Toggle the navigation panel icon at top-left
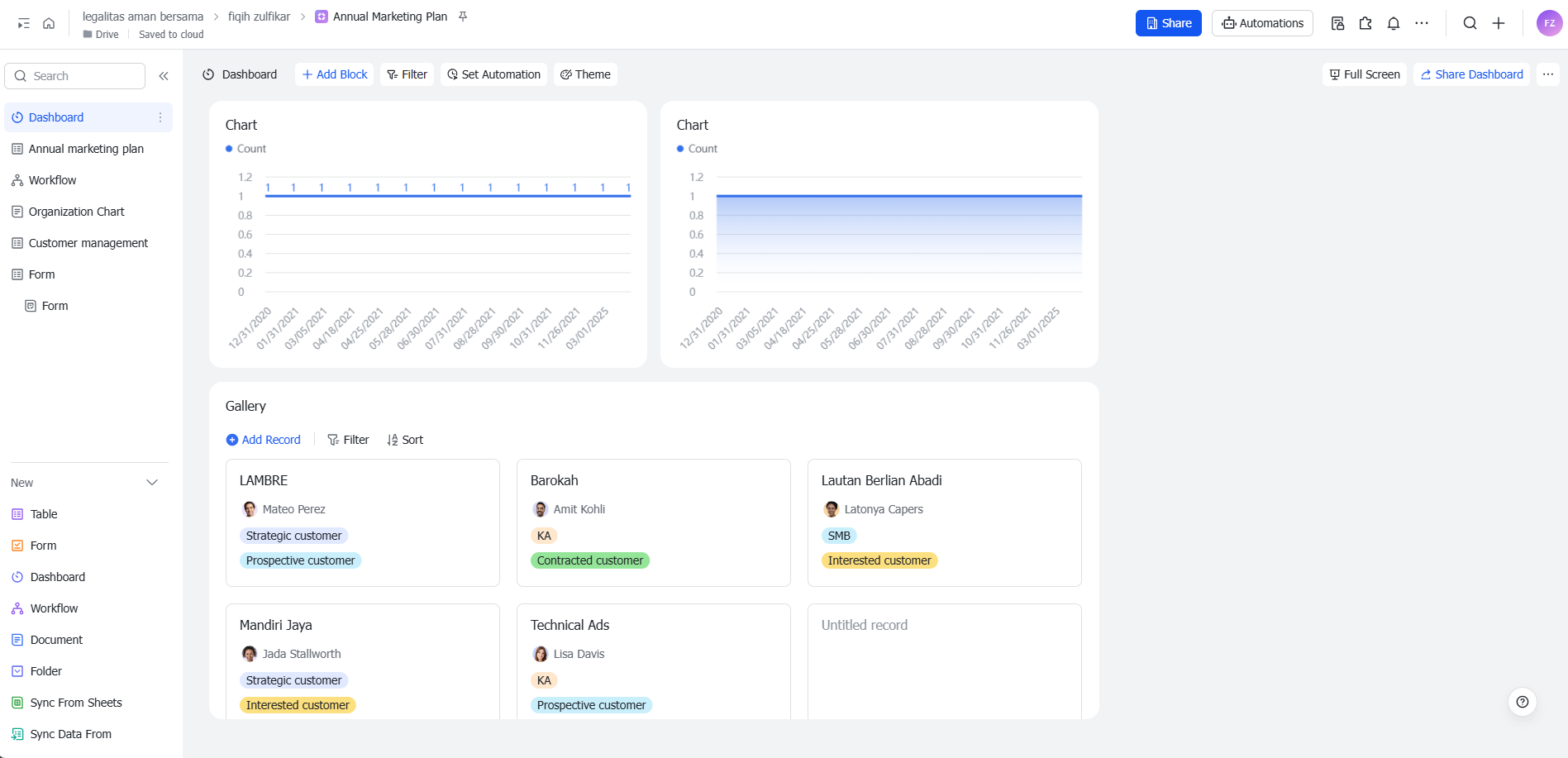This screenshot has width=1568, height=758. coord(24,23)
